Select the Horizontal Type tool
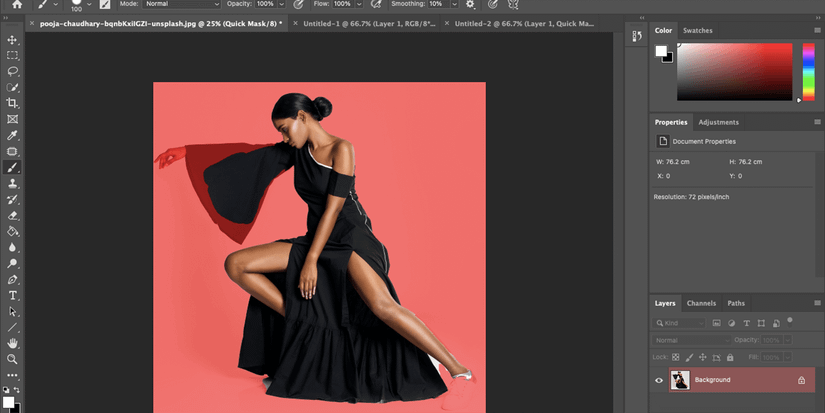The image size is (825, 413). click(13, 295)
